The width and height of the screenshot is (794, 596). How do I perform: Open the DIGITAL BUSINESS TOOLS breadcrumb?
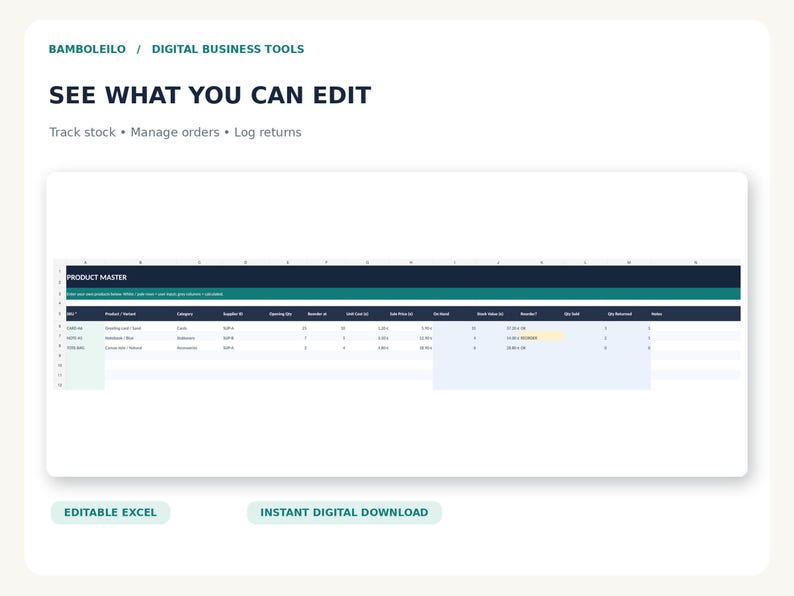pos(228,49)
